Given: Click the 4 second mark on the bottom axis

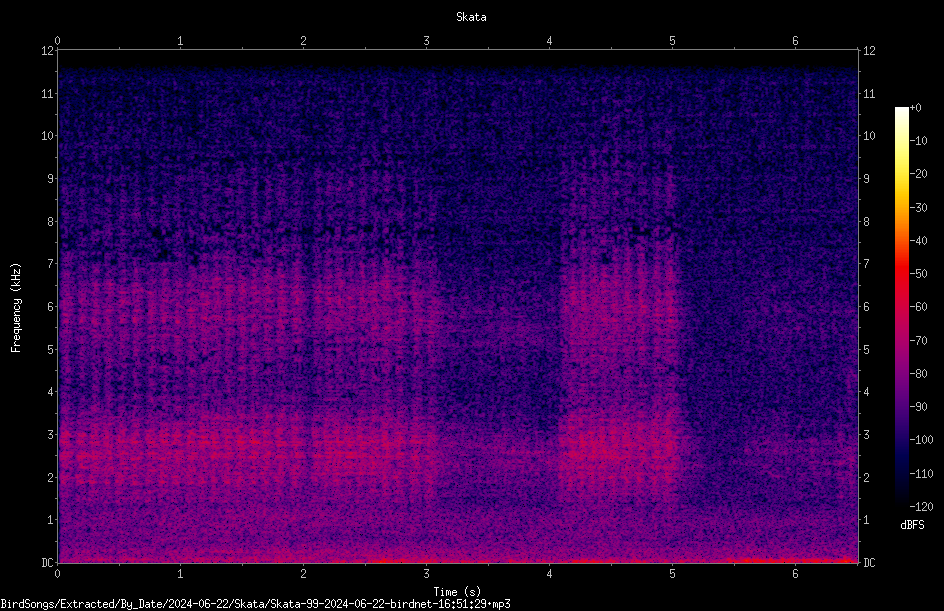Looking at the screenshot, I should (549, 574).
